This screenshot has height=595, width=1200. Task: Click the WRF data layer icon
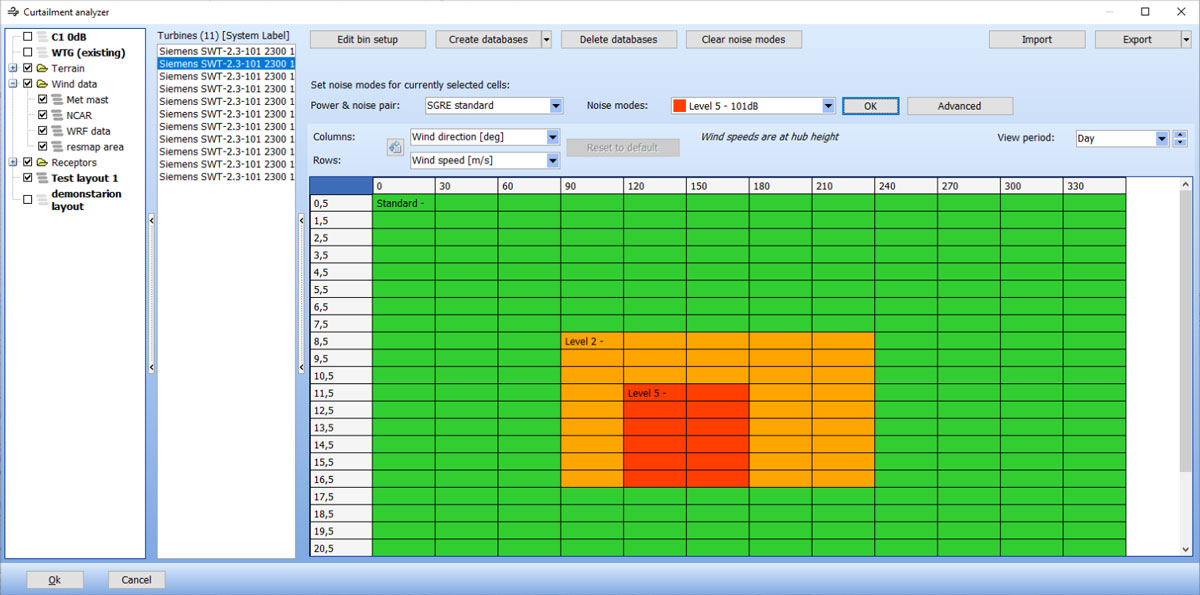[58, 131]
